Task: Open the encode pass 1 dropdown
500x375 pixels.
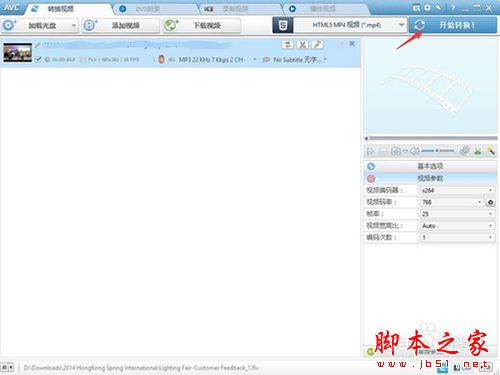Action: point(457,237)
